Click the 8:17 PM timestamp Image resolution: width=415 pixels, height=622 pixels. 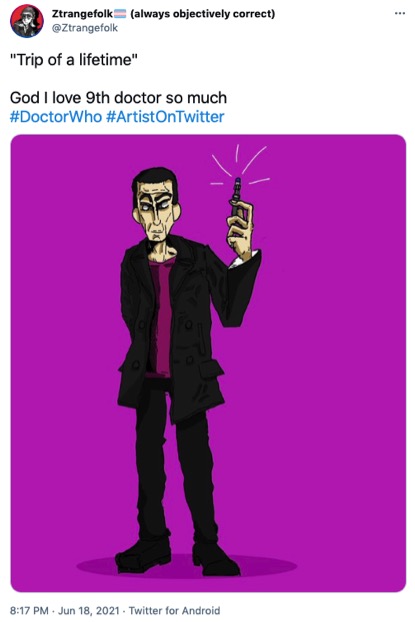[x=29, y=610]
